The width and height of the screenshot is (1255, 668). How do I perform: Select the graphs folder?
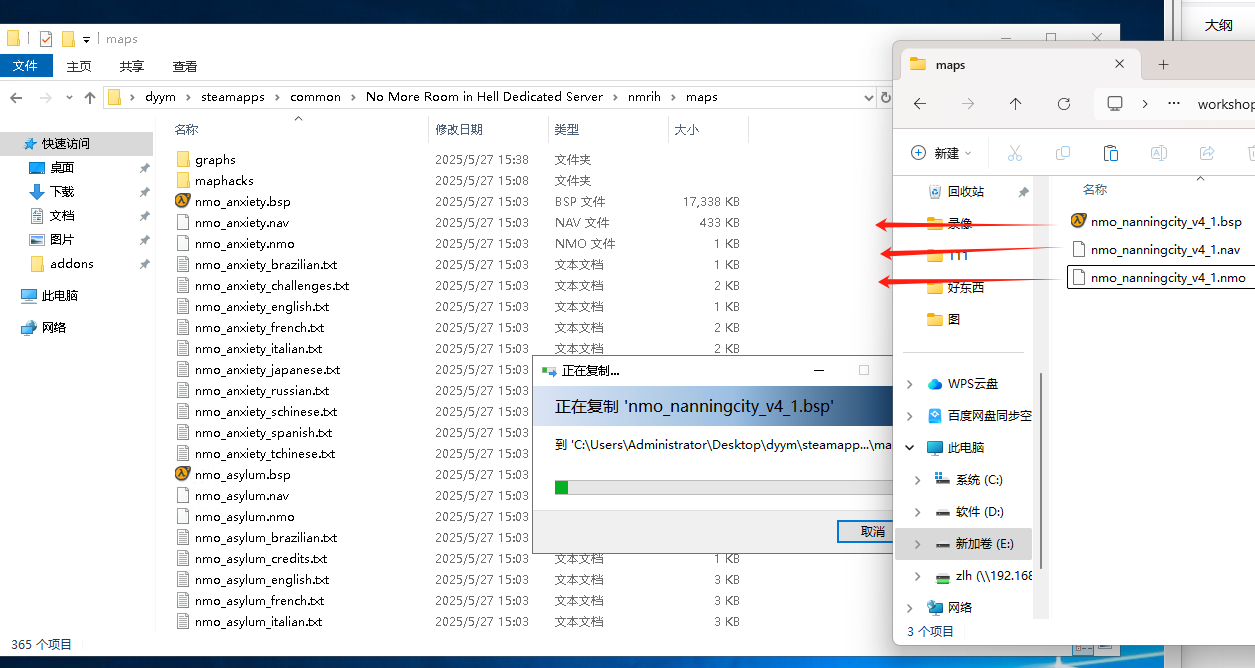point(215,159)
